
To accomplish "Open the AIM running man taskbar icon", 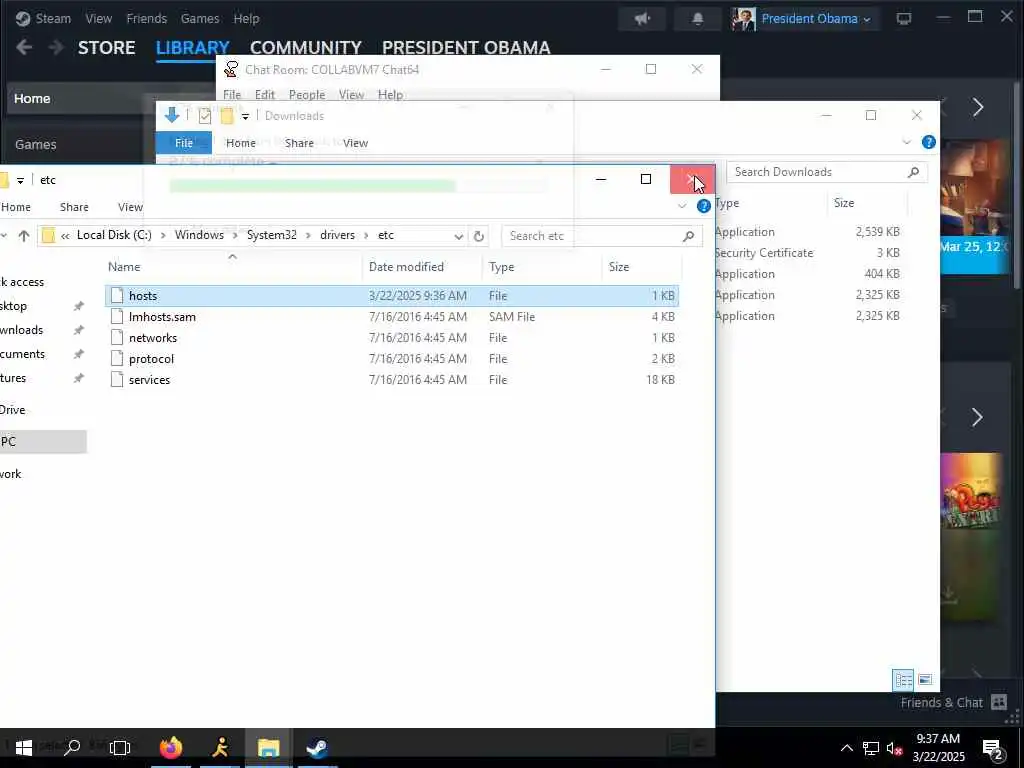I will pos(220,747).
